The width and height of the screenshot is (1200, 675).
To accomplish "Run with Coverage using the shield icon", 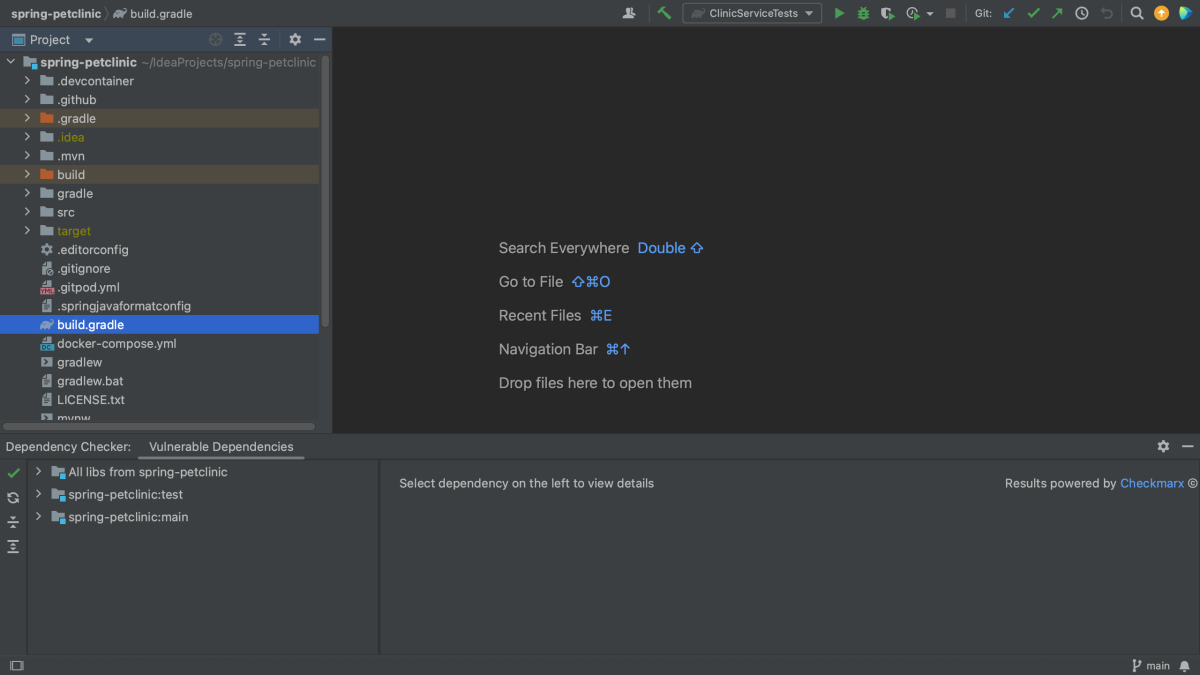I will click(x=886, y=13).
